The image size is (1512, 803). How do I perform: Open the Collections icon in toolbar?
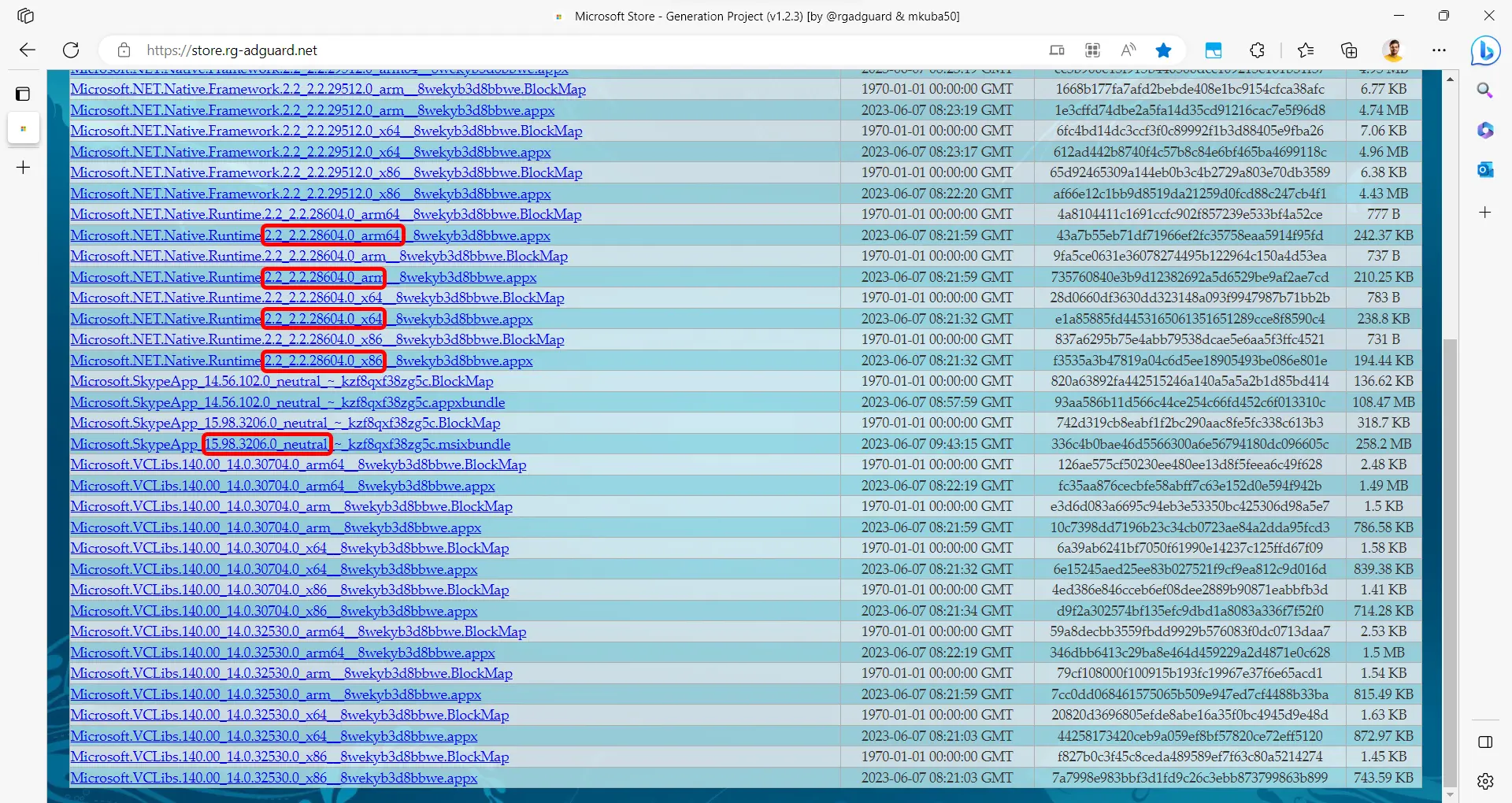tap(1349, 50)
